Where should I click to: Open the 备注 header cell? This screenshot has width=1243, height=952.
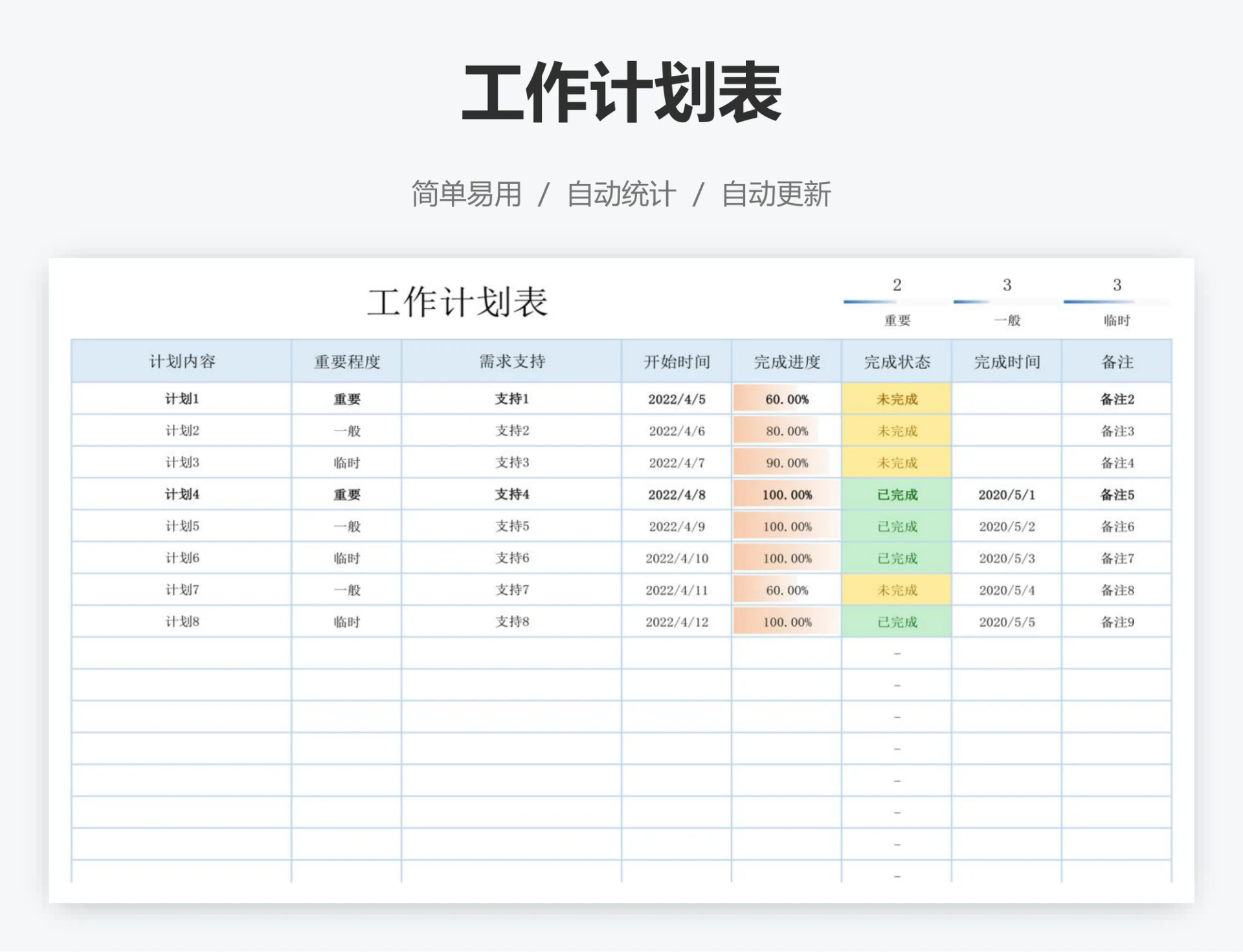pos(1117,361)
